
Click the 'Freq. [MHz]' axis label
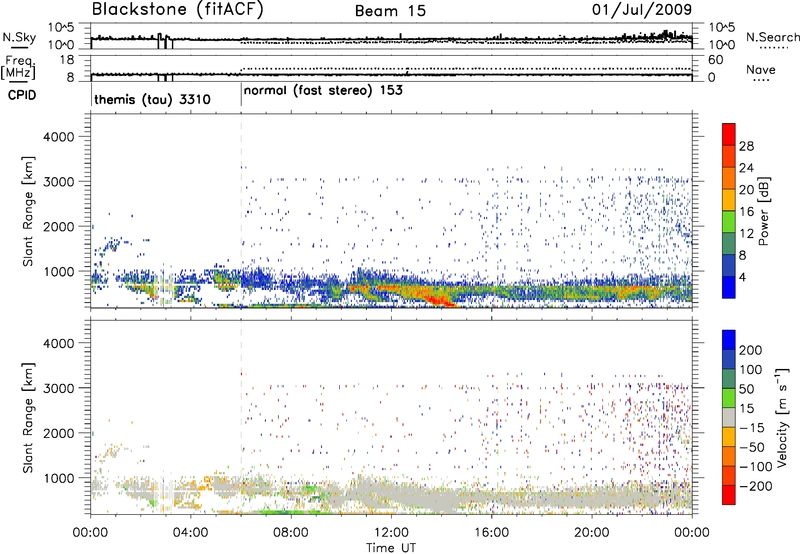click(x=19, y=67)
